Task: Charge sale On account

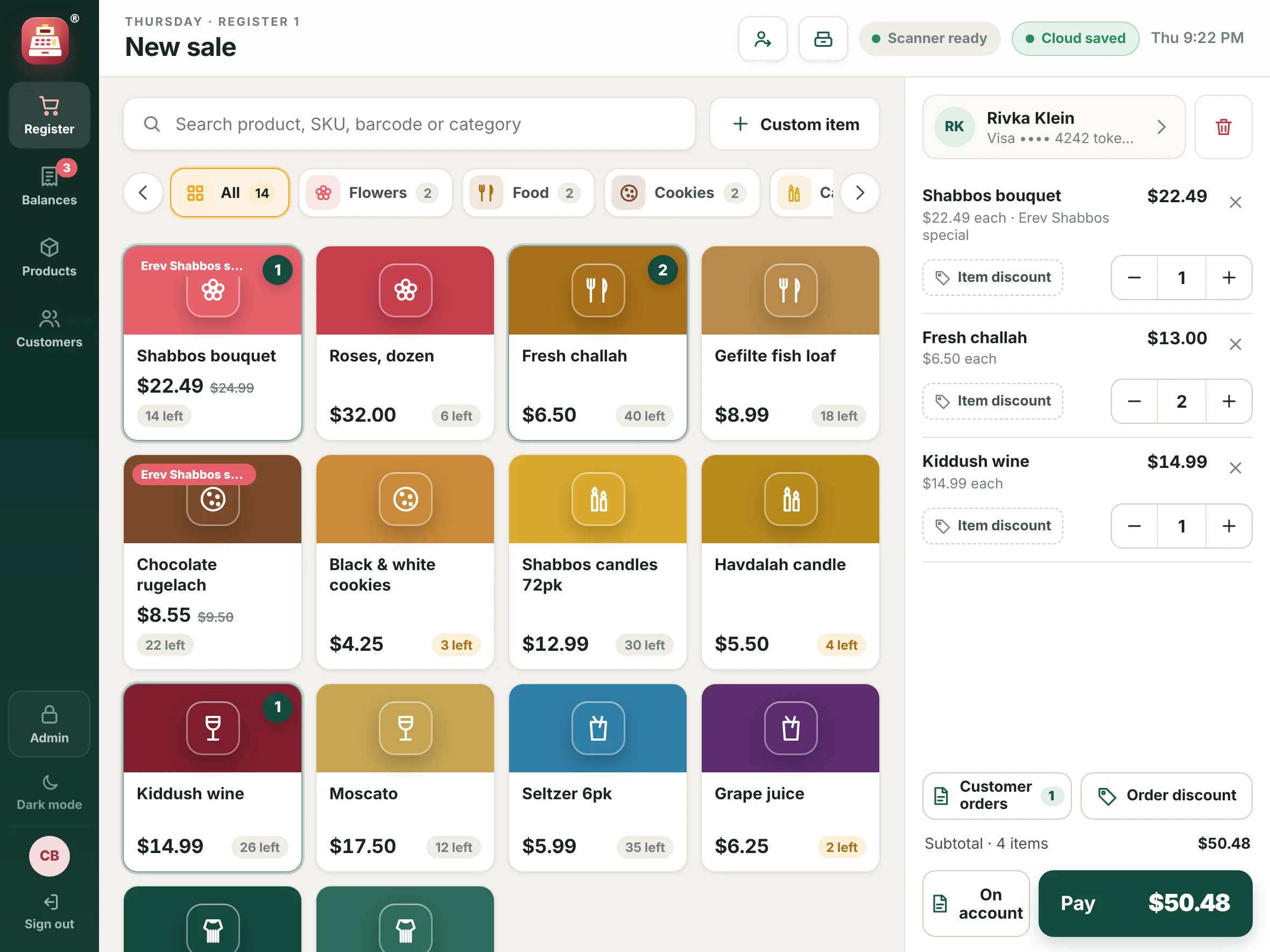Action: (976, 904)
